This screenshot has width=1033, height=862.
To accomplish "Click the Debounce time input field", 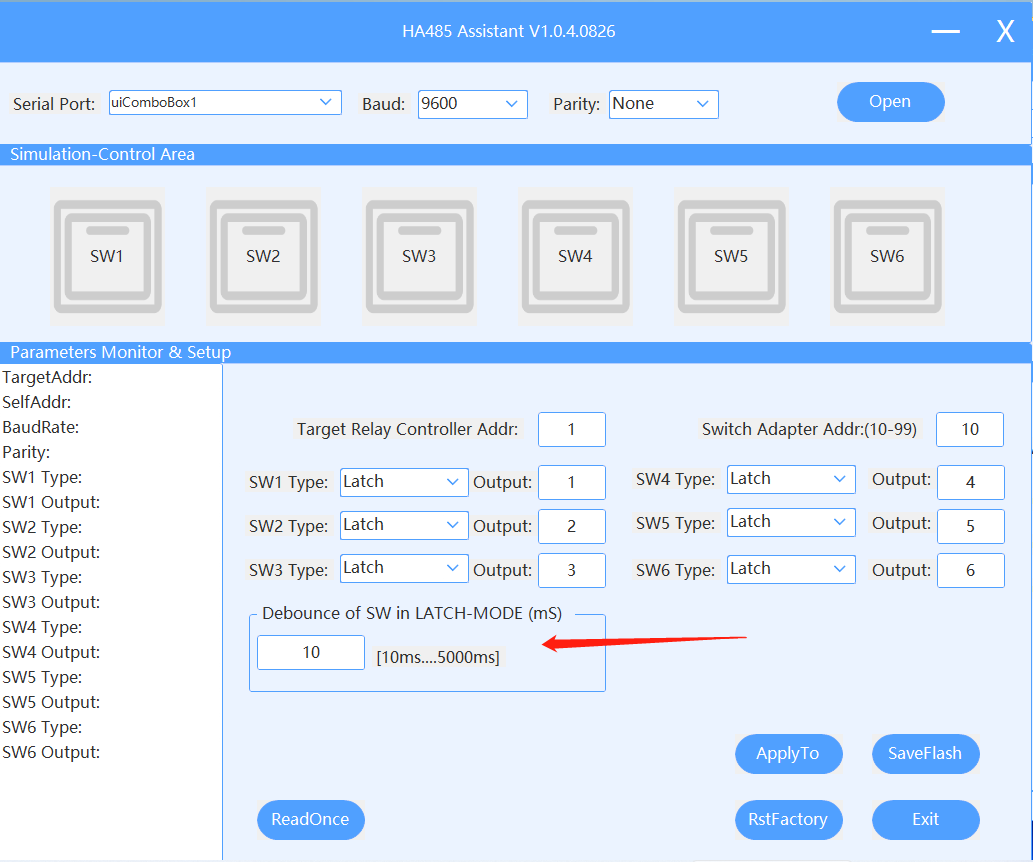I will click(x=311, y=653).
